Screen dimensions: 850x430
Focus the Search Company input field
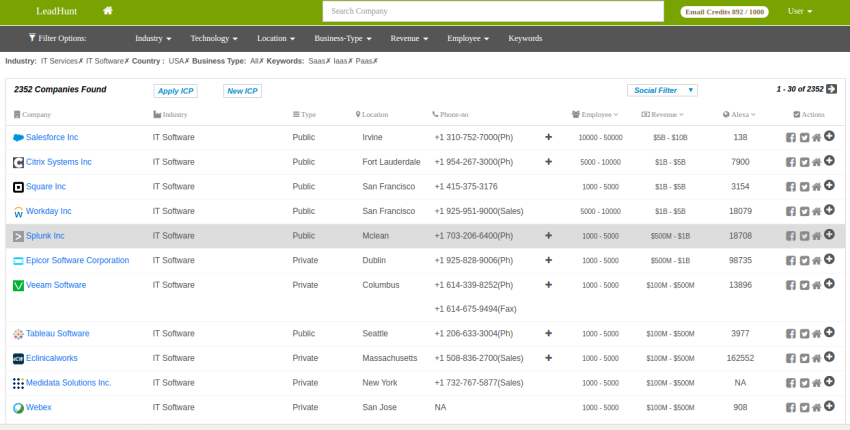(493, 11)
